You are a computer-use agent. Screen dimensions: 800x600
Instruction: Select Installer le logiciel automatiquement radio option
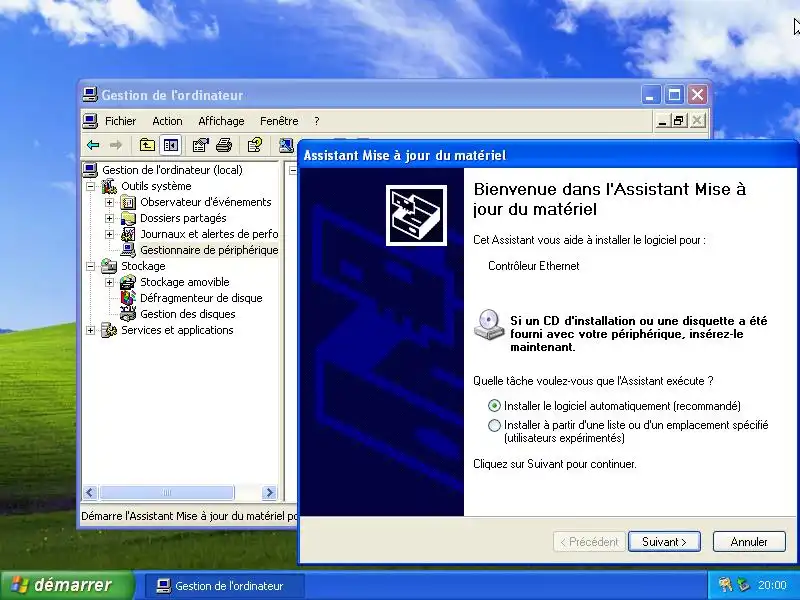pos(494,406)
